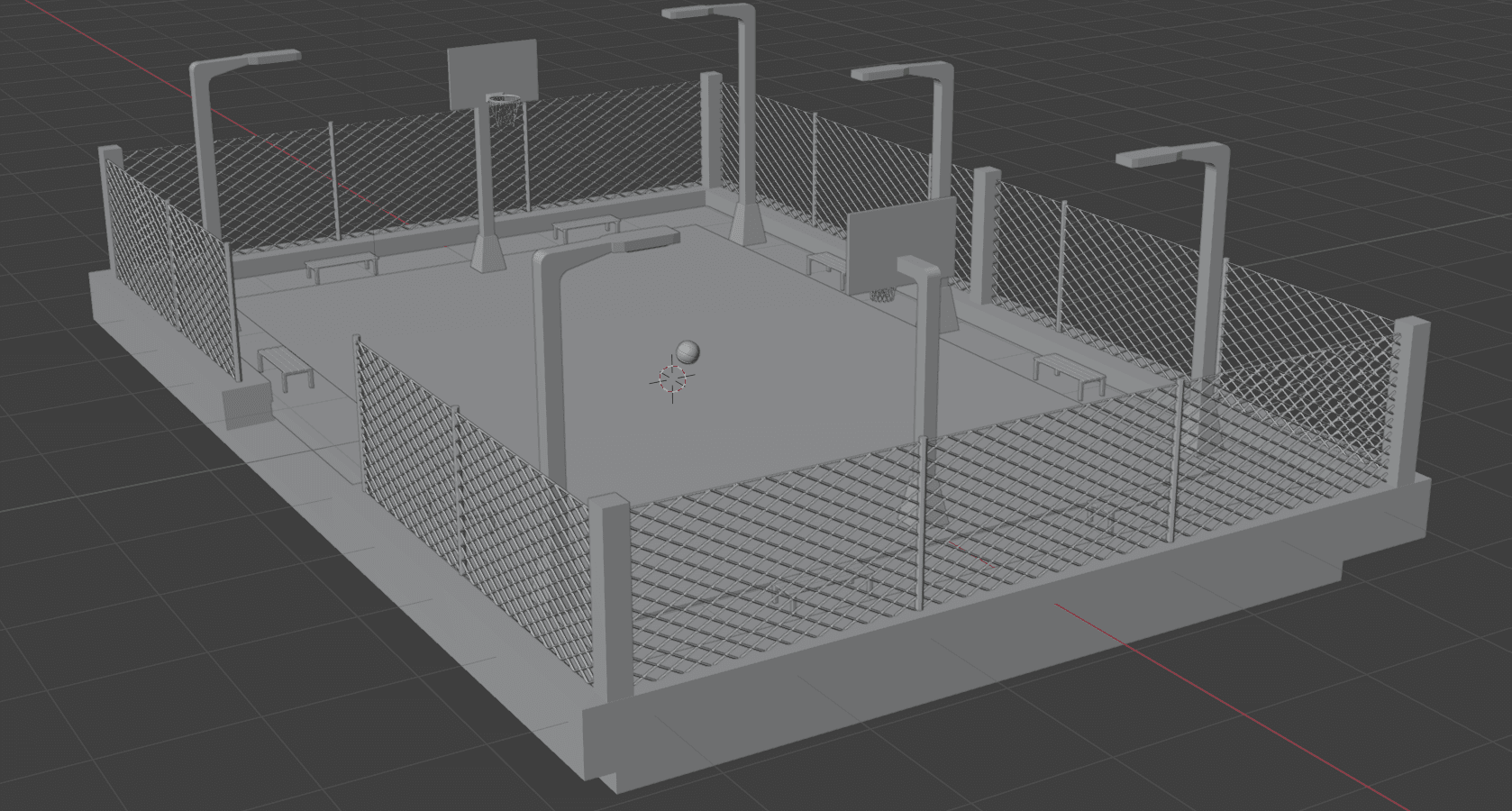Select the street light pole in the court foreground
The height and width of the screenshot is (811, 1512).
pyautogui.click(x=549, y=369)
